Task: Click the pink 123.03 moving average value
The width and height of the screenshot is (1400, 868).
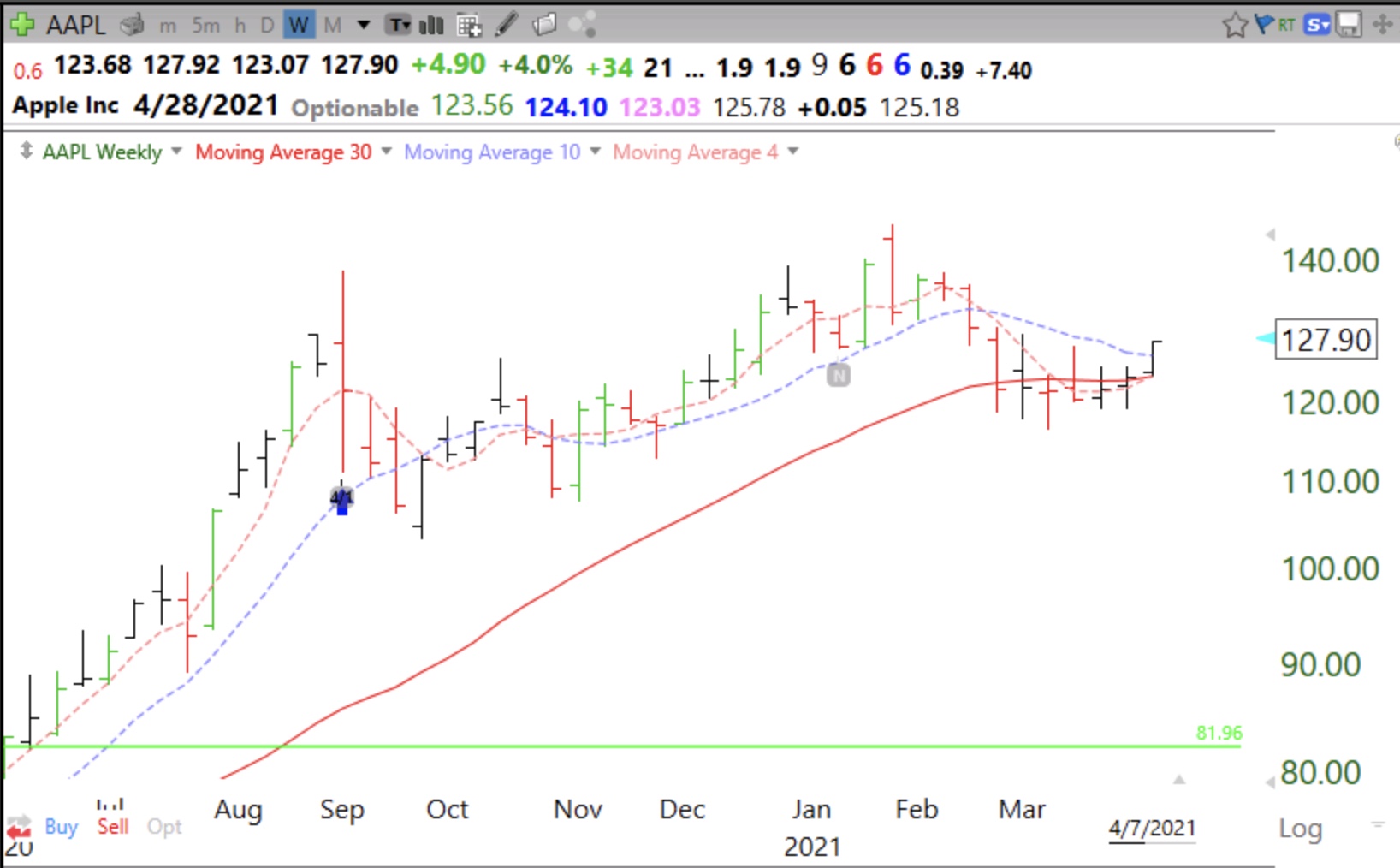Action: 660,108
